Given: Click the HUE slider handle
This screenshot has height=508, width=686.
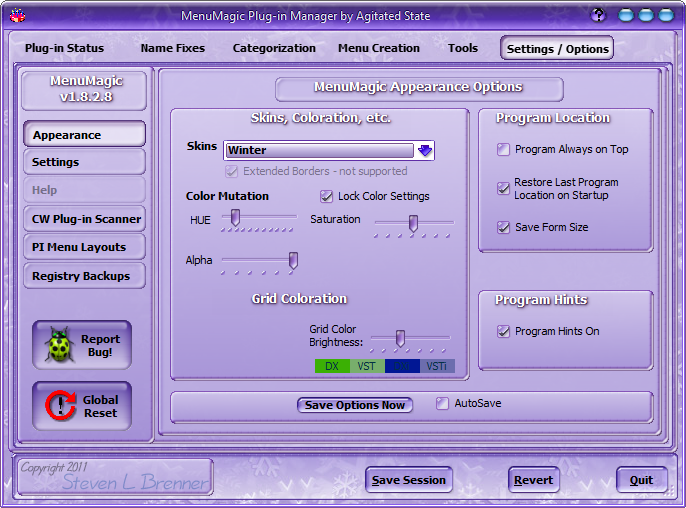Looking at the screenshot, I should point(235,217).
